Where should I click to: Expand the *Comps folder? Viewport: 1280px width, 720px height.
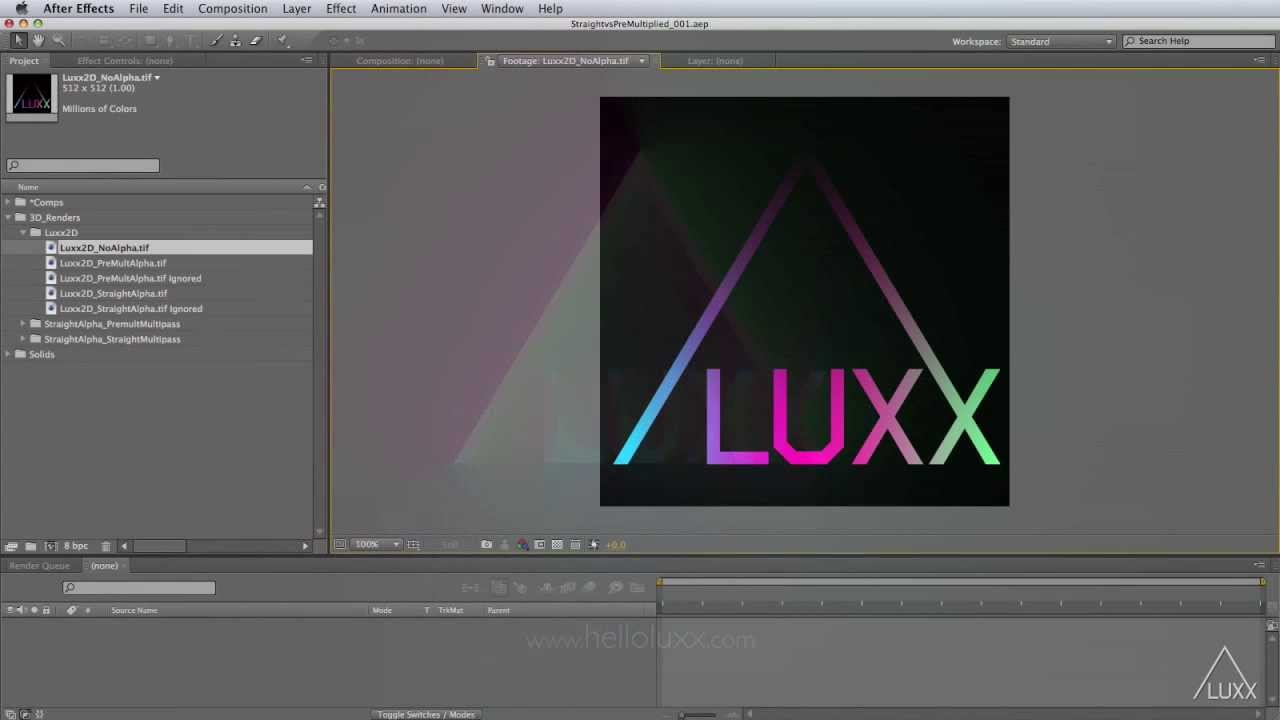click(x=8, y=202)
